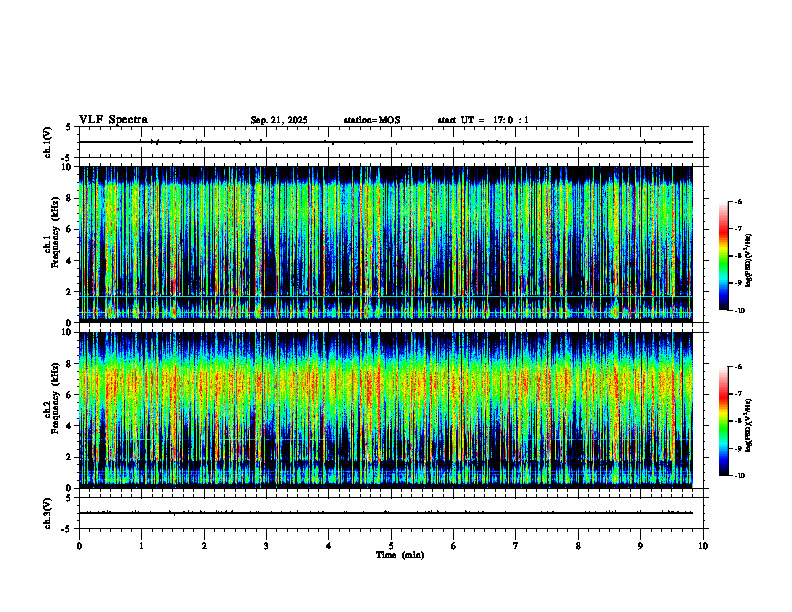The height and width of the screenshot is (612, 792).
Task: Click time axis tick label "9"
Action: point(640,546)
